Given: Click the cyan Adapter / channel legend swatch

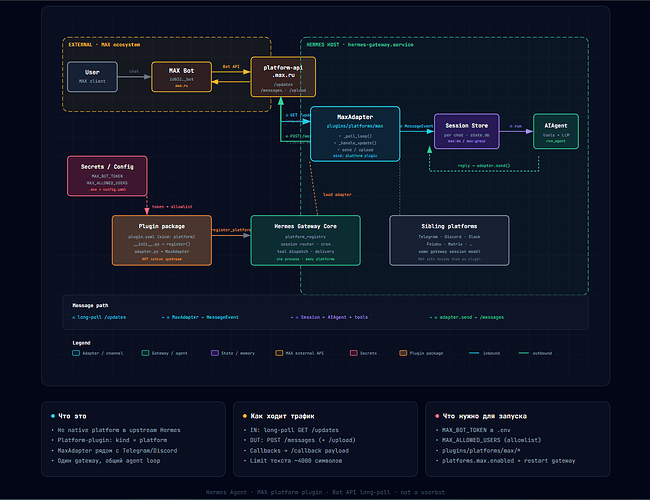Looking at the screenshot, I should pos(76,353).
